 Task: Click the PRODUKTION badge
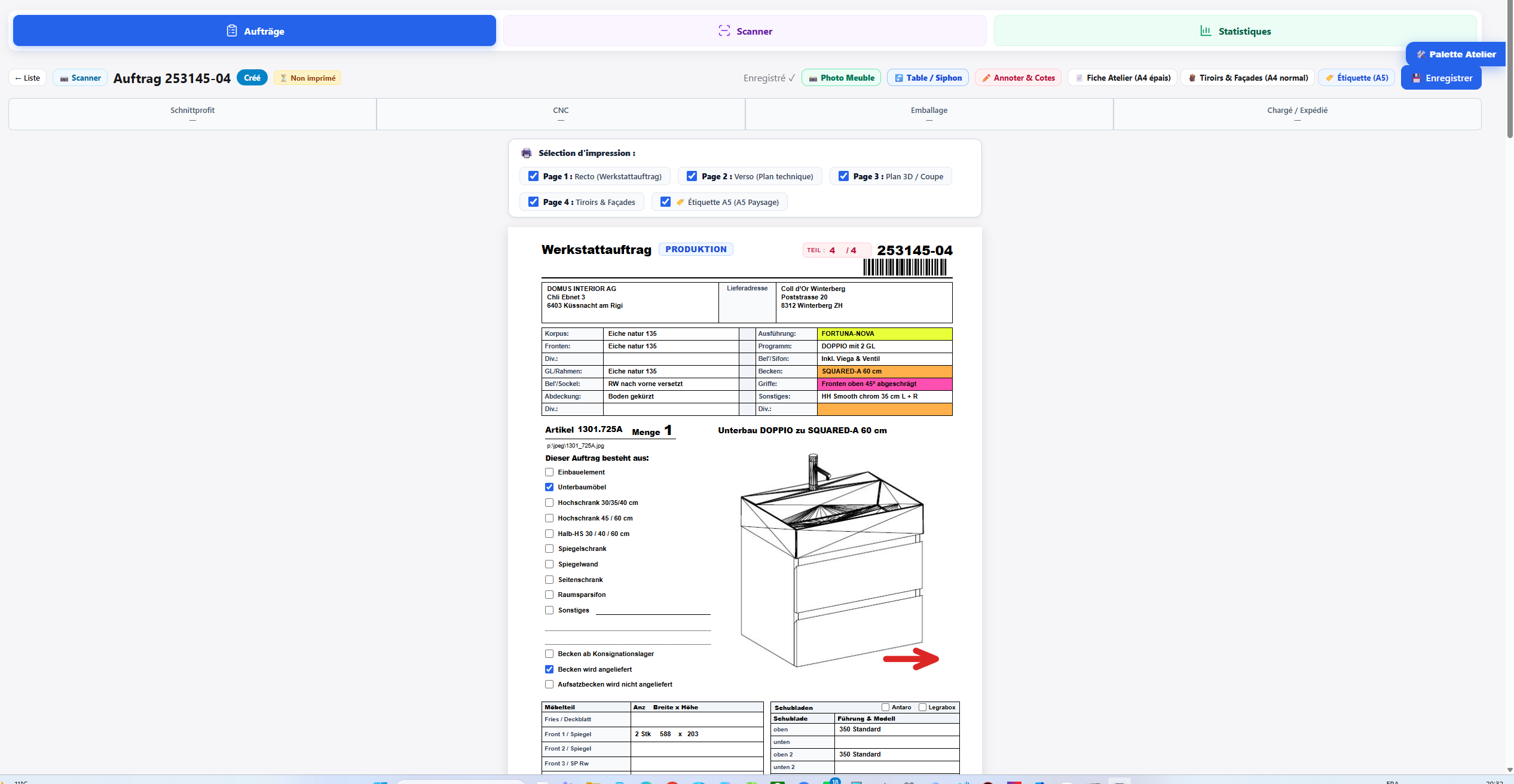click(696, 249)
